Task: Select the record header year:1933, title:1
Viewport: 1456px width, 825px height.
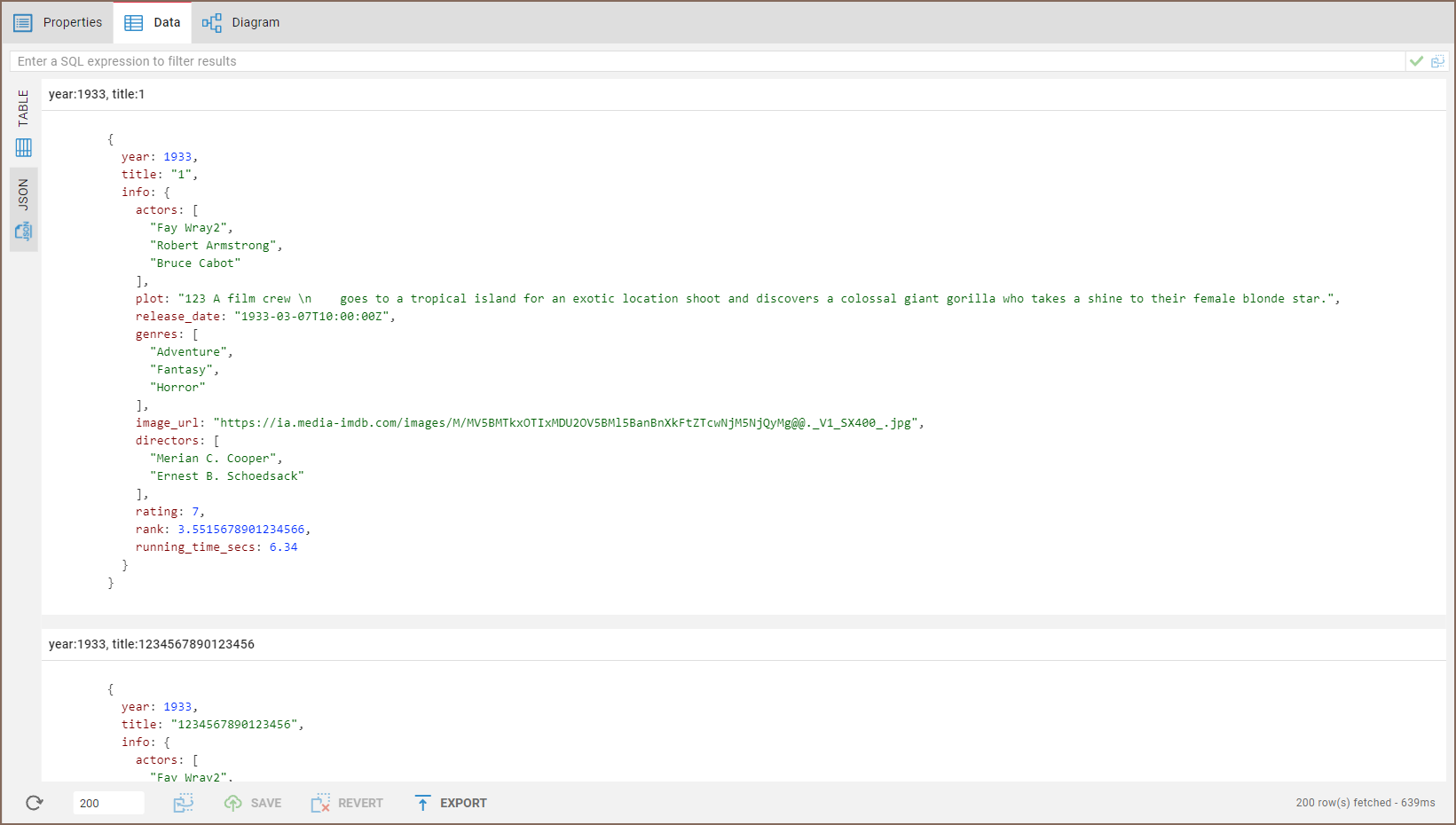Action: pyautogui.click(x=96, y=94)
